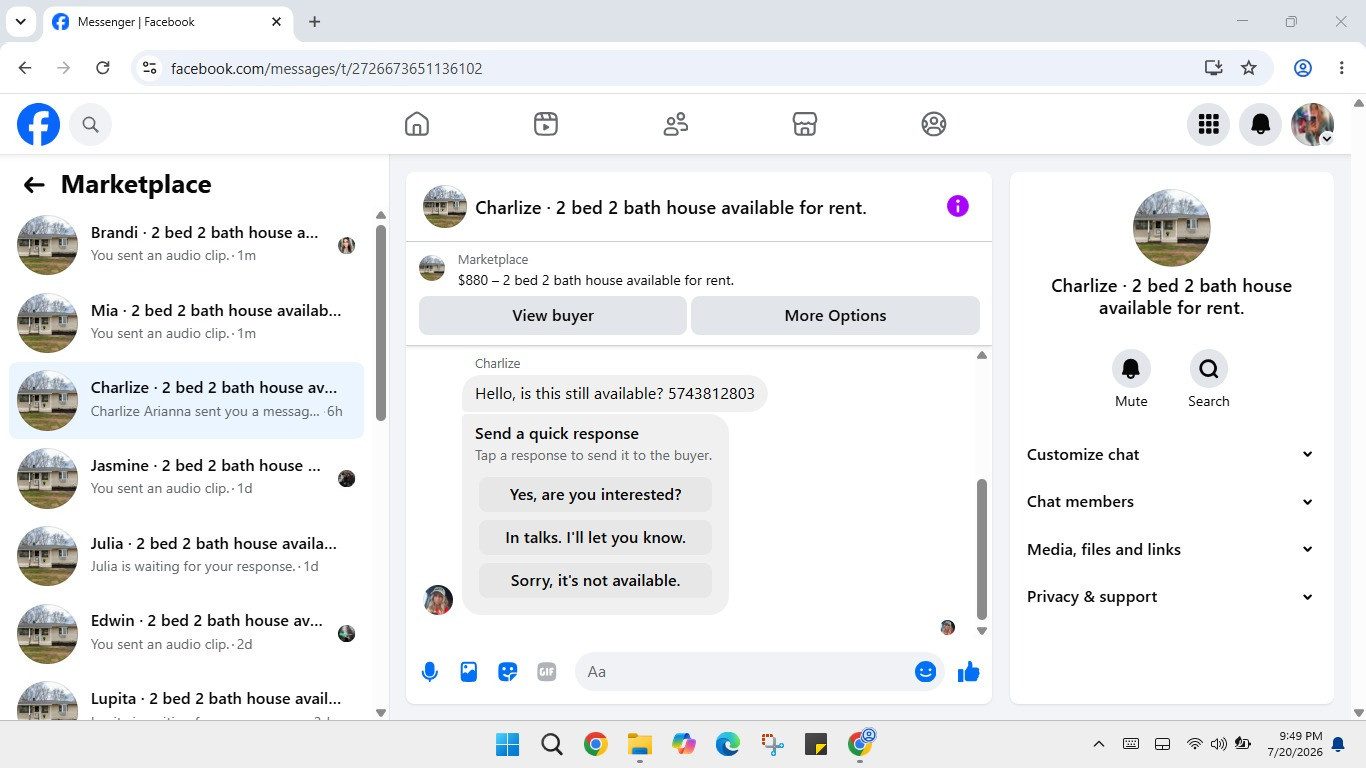The image size is (1366, 768).
Task: Select the Charlize conversation in the list
Action: pyautogui.click(x=187, y=400)
